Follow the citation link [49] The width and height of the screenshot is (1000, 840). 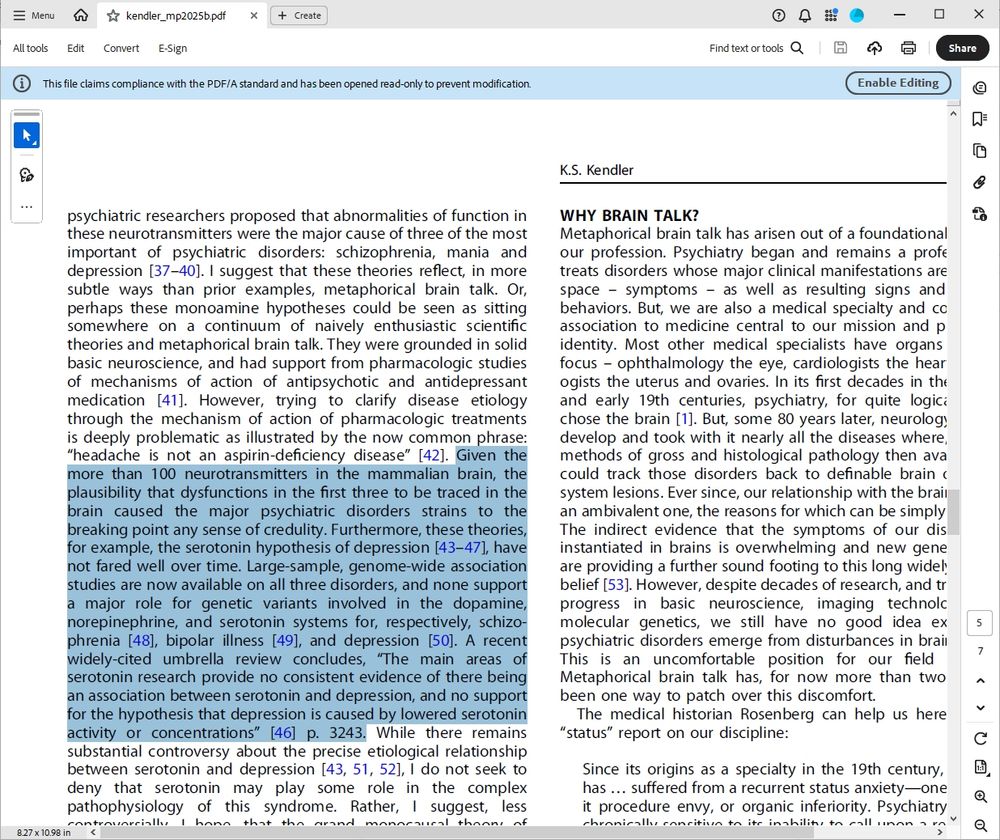286,640
